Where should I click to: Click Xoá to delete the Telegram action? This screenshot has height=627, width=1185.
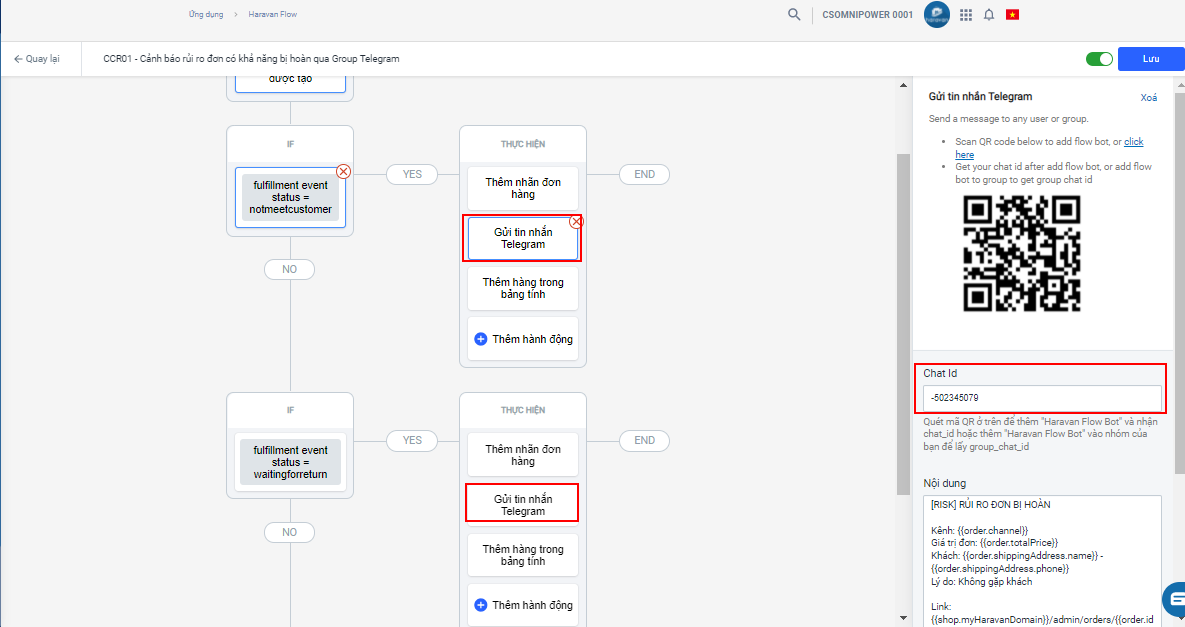[x=1149, y=98]
